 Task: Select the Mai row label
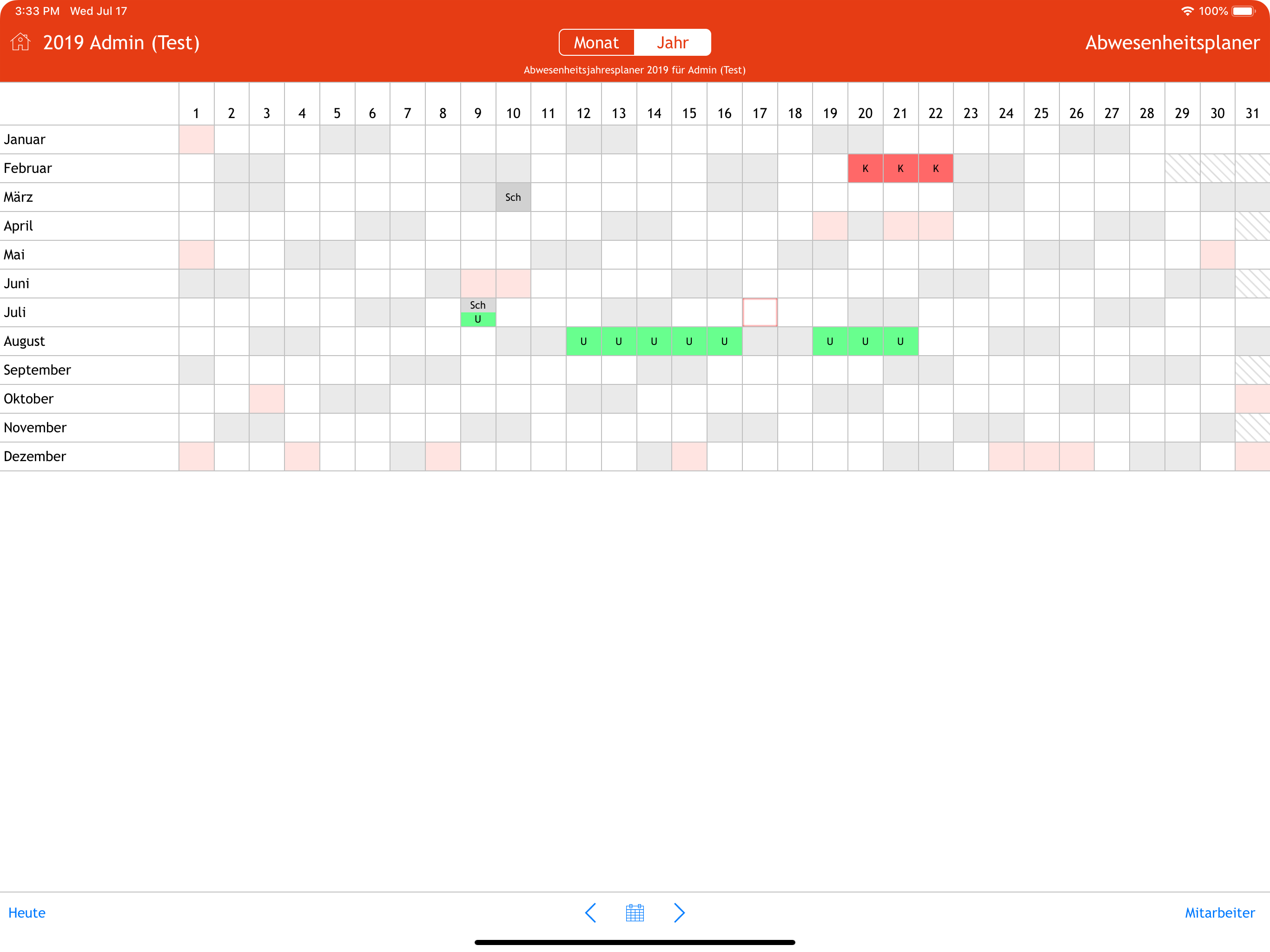pyautogui.click(x=14, y=254)
